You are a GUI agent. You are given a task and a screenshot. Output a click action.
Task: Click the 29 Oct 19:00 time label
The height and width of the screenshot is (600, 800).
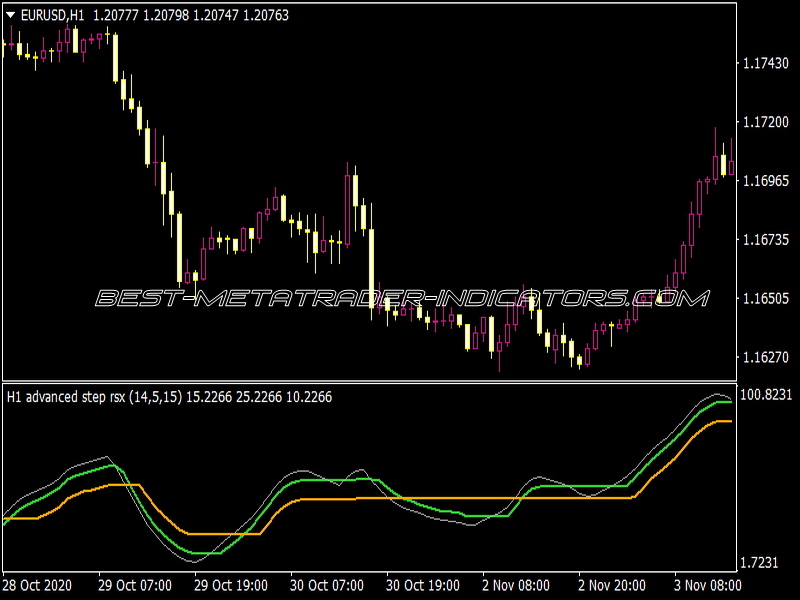231,585
